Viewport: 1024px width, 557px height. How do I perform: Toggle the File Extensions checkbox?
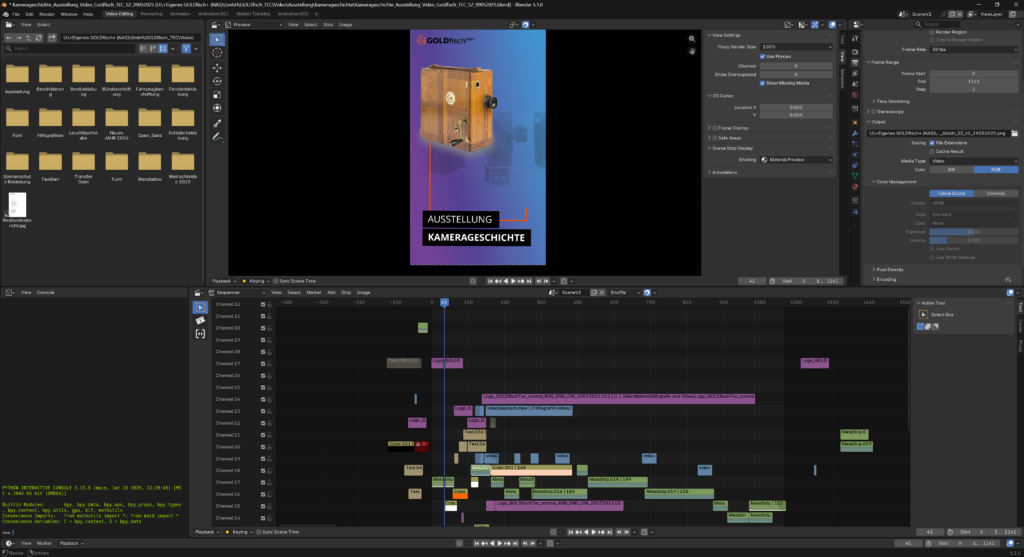(932, 143)
